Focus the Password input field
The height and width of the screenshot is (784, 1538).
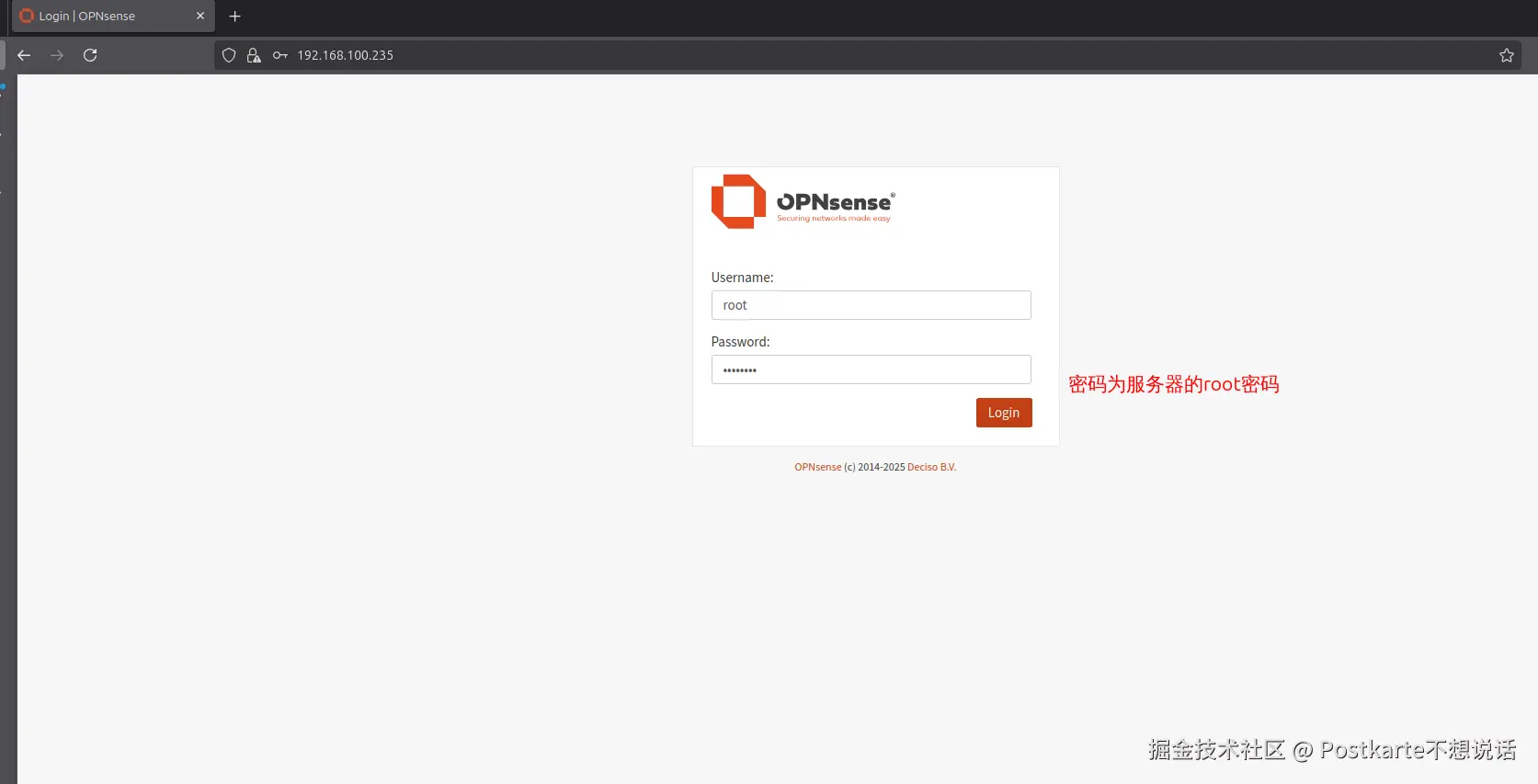click(871, 369)
